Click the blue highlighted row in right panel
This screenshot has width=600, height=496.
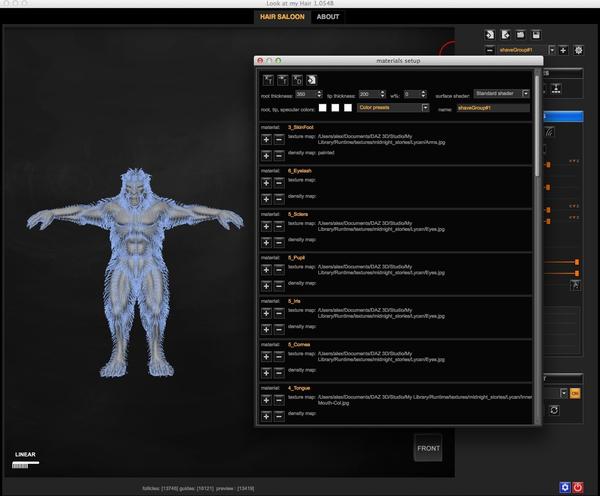coord(564,116)
